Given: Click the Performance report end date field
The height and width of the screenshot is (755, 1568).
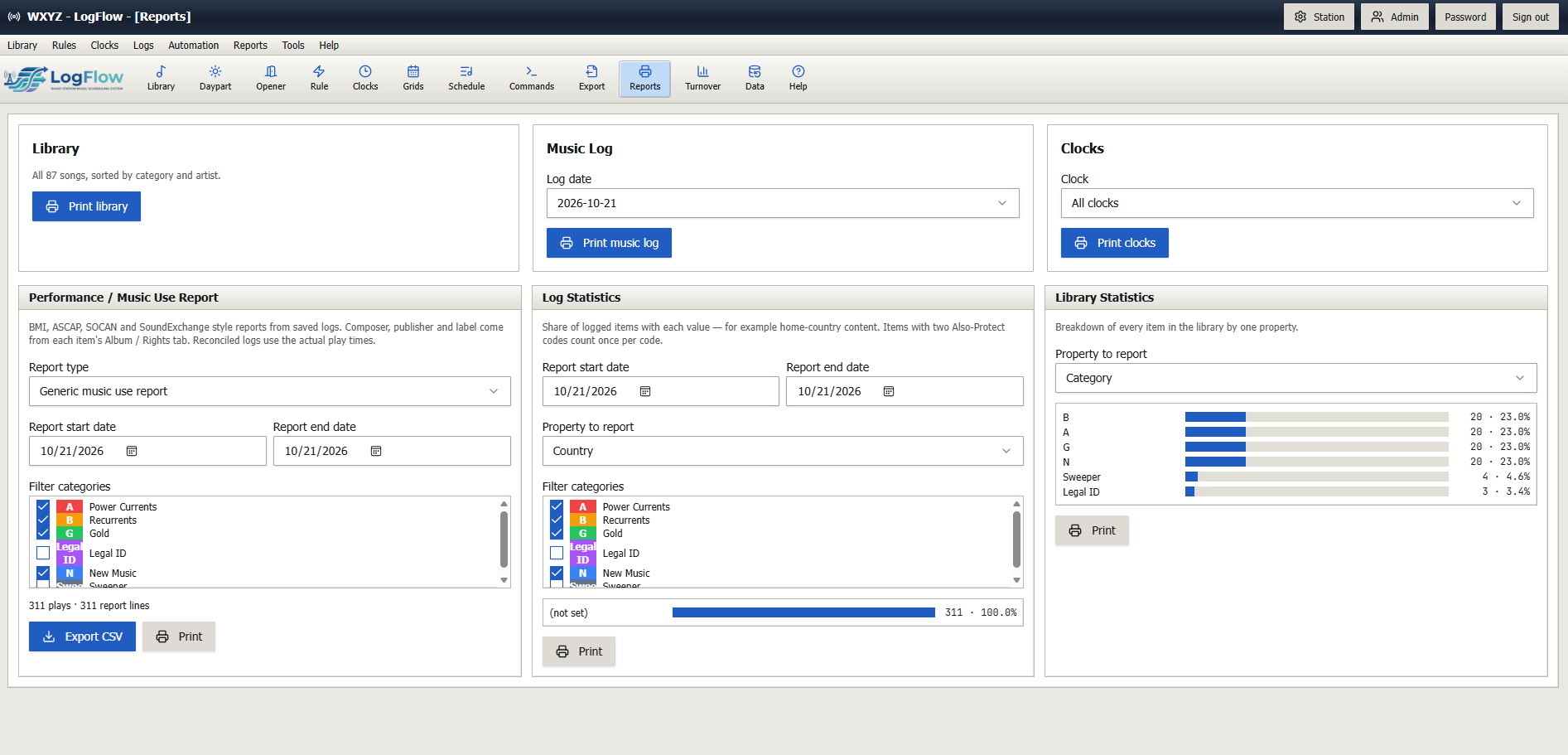Looking at the screenshot, I should point(392,451).
